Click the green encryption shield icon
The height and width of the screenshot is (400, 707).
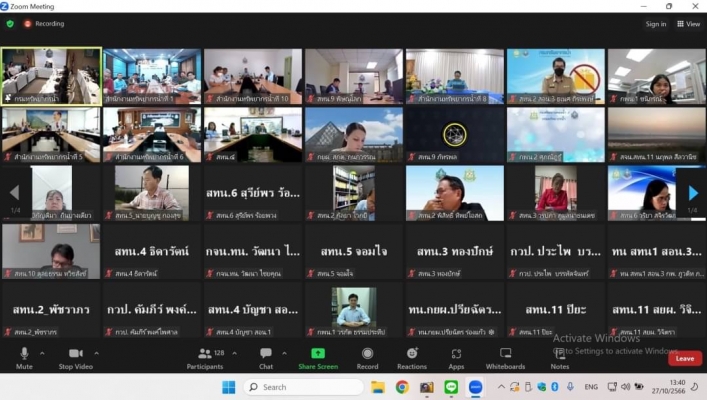pos(10,24)
